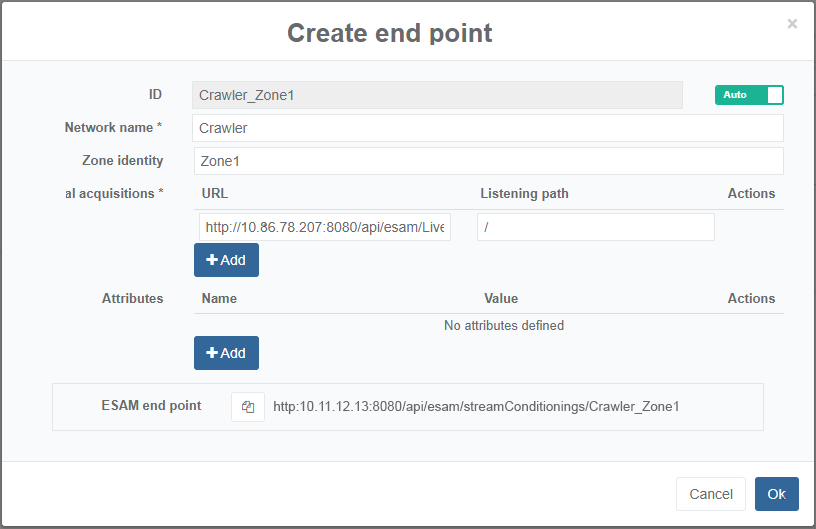
Task: Click the ID field showing Crawler_Zone1
Action: coord(437,95)
